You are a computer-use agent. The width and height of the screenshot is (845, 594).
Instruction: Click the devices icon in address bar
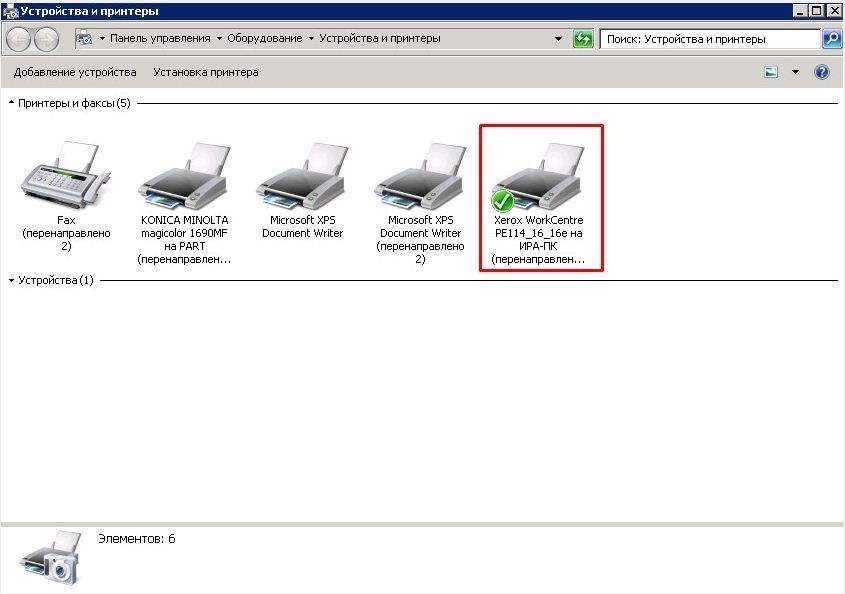[x=84, y=38]
